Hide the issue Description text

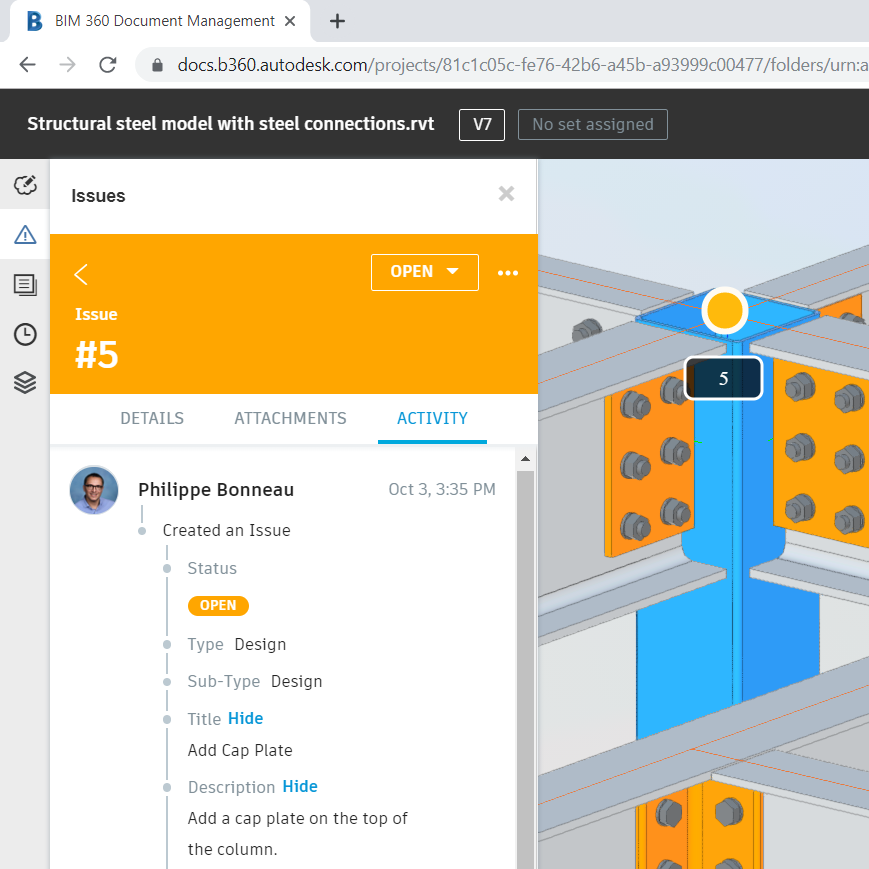point(300,786)
